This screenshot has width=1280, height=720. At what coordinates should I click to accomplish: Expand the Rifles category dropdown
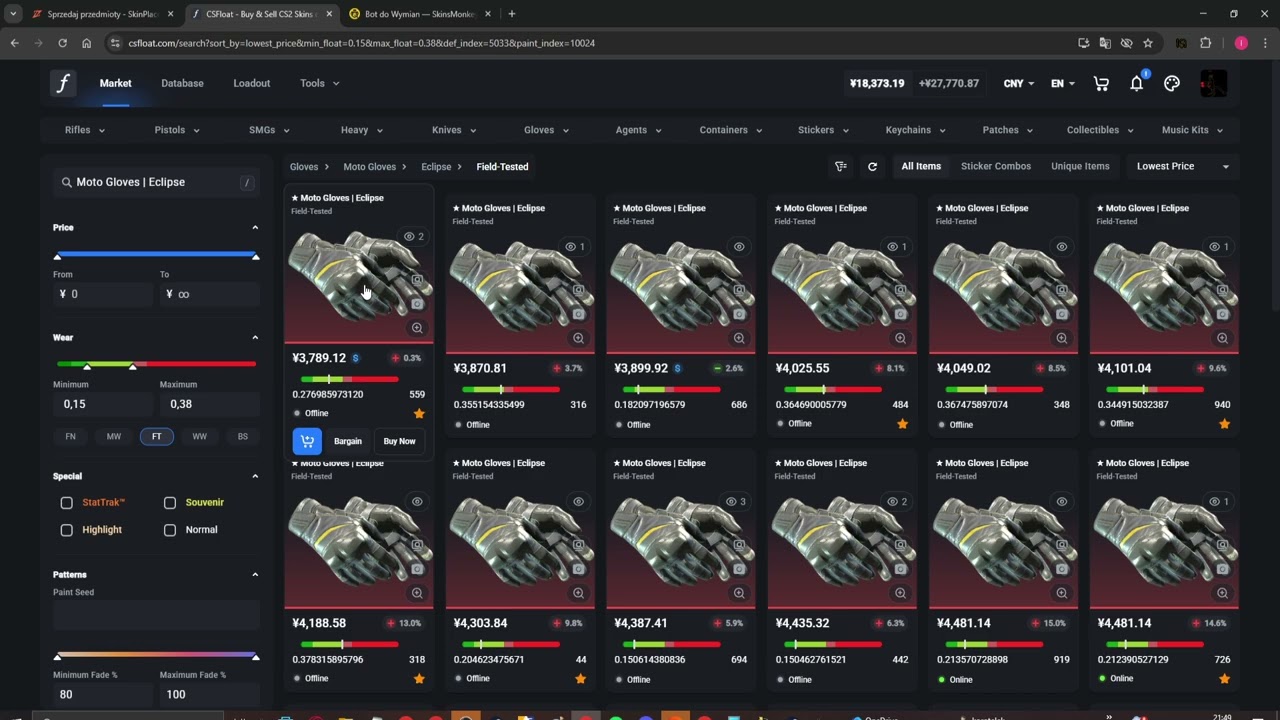point(85,130)
